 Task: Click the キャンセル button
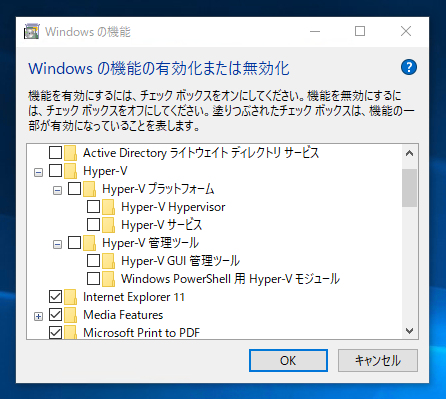coord(378,360)
